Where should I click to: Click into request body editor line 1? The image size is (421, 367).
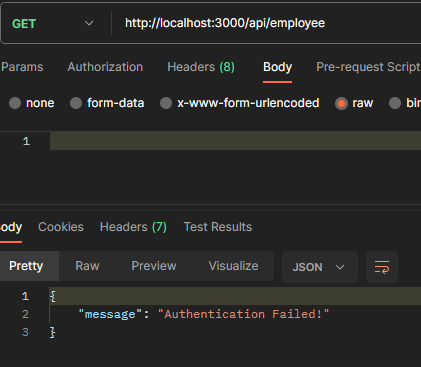click(x=235, y=141)
